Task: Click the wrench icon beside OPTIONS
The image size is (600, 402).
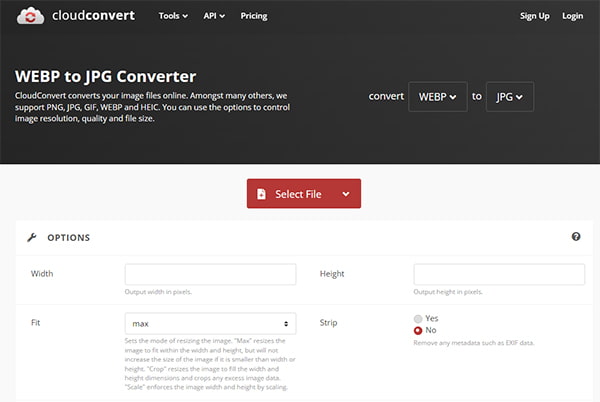Action: pyautogui.click(x=32, y=238)
